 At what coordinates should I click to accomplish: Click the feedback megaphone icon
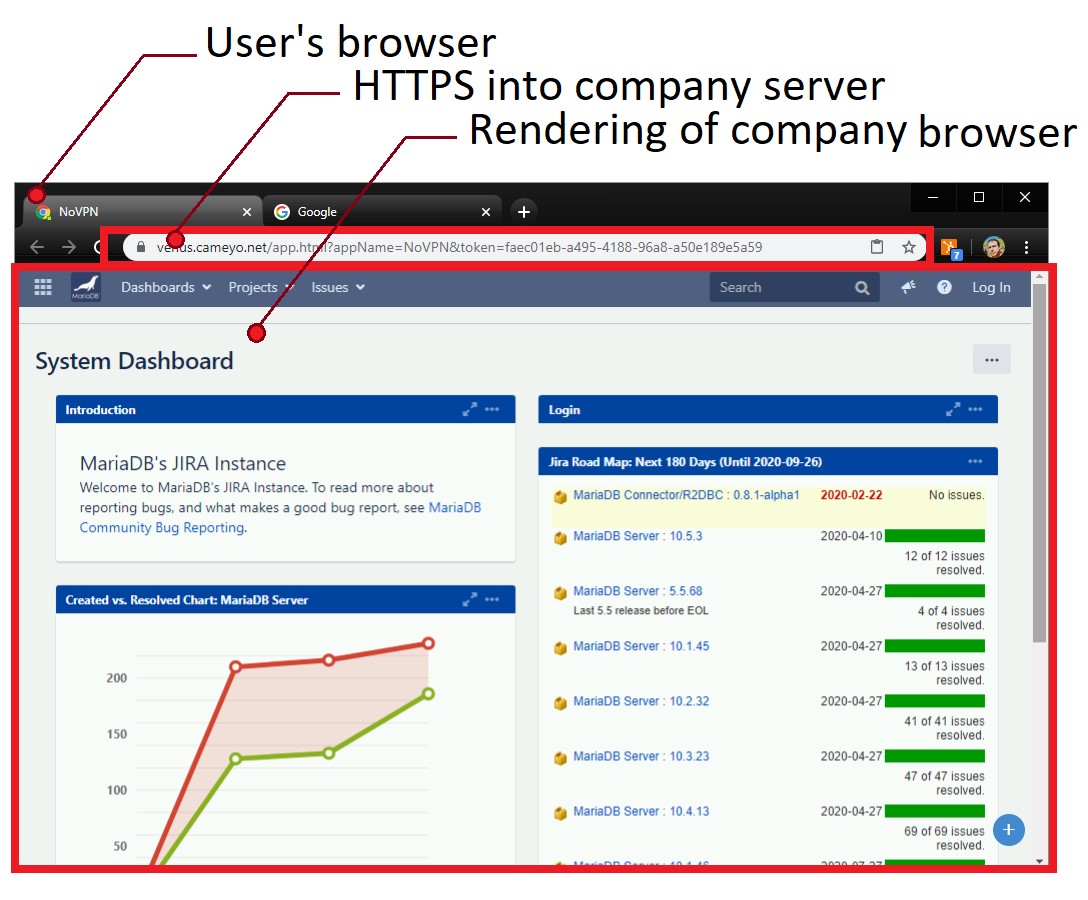click(908, 288)
